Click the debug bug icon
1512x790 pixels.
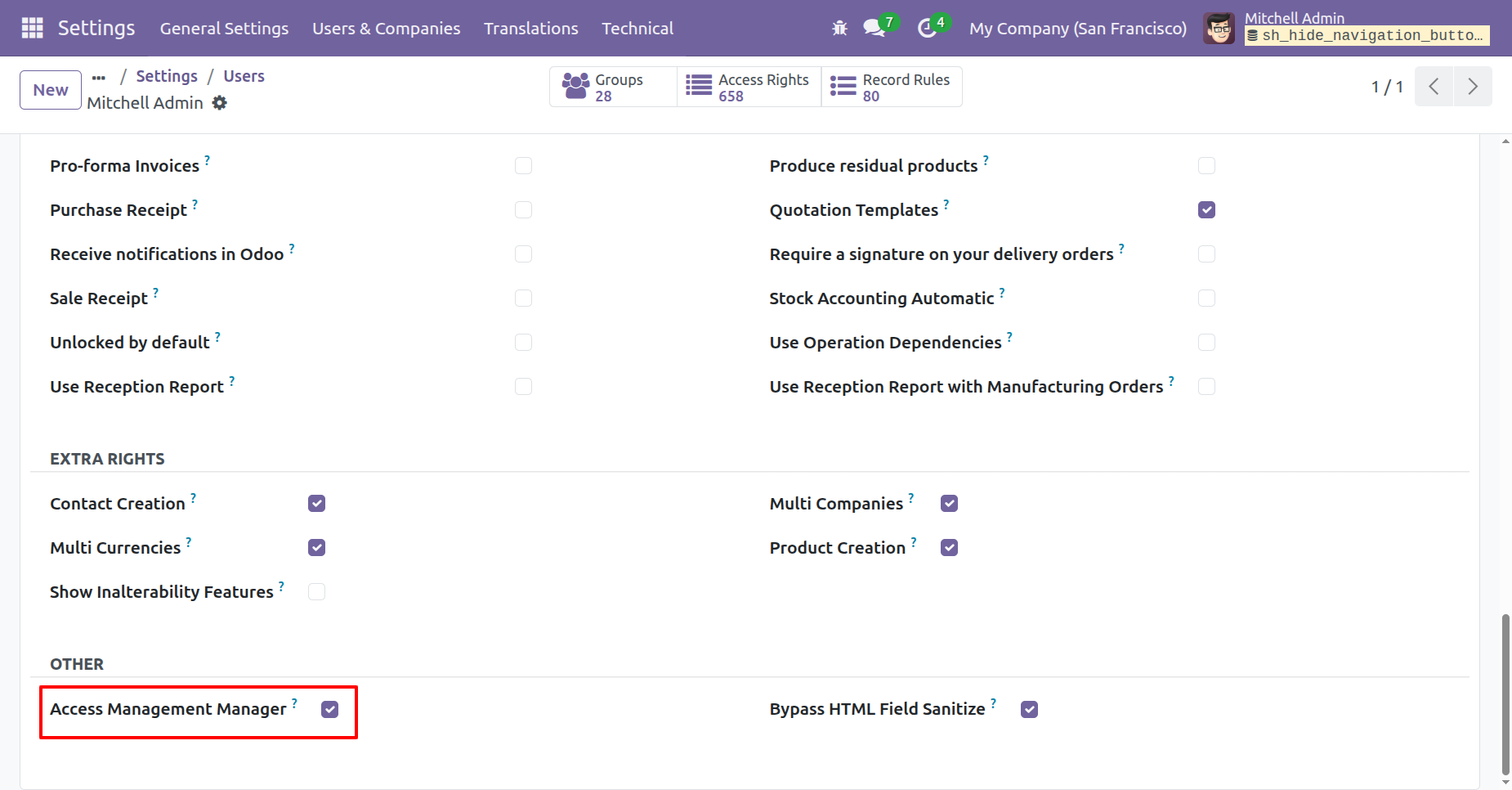(839, 29)
